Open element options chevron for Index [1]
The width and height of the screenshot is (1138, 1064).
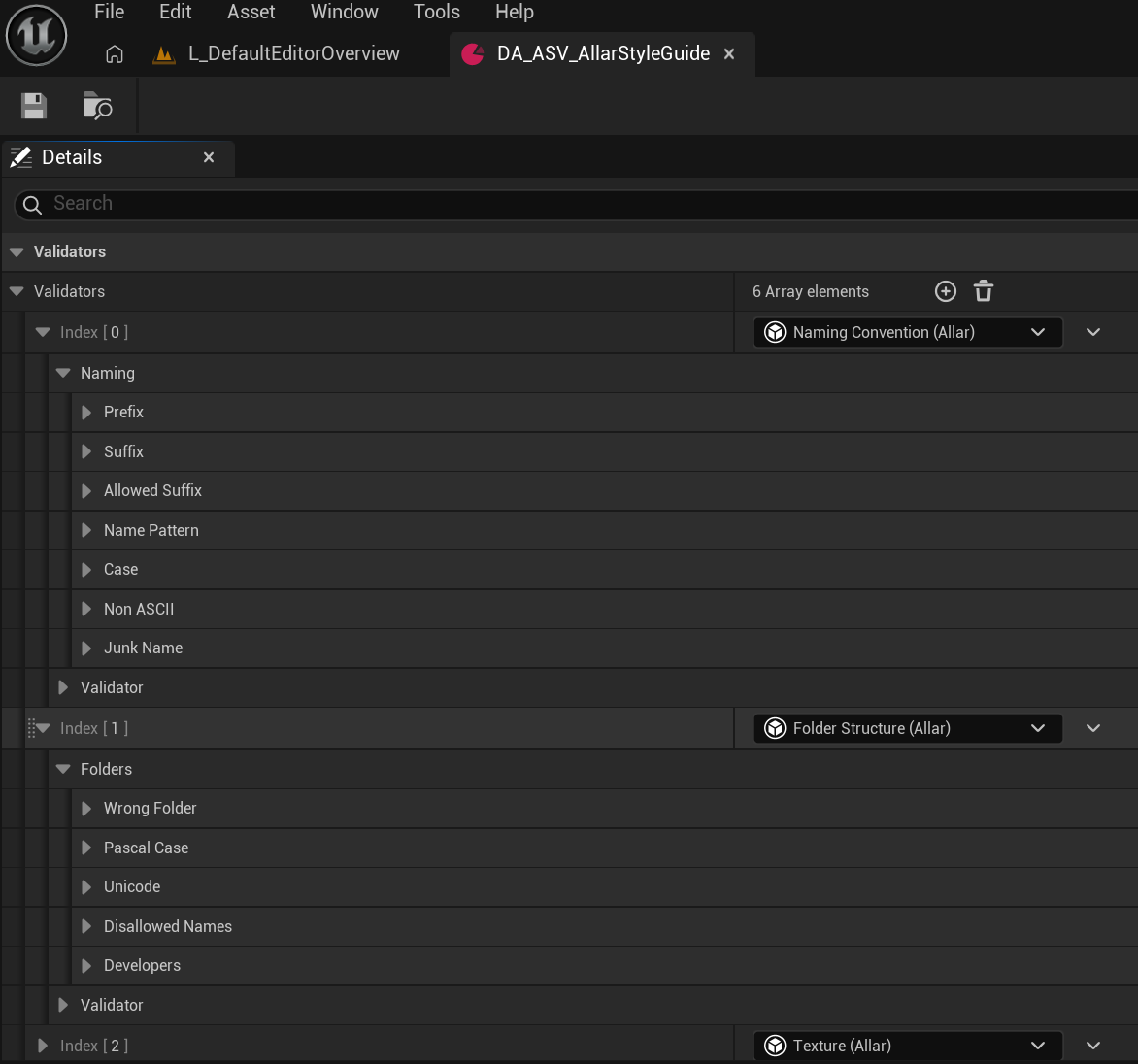click(1093, 728)
